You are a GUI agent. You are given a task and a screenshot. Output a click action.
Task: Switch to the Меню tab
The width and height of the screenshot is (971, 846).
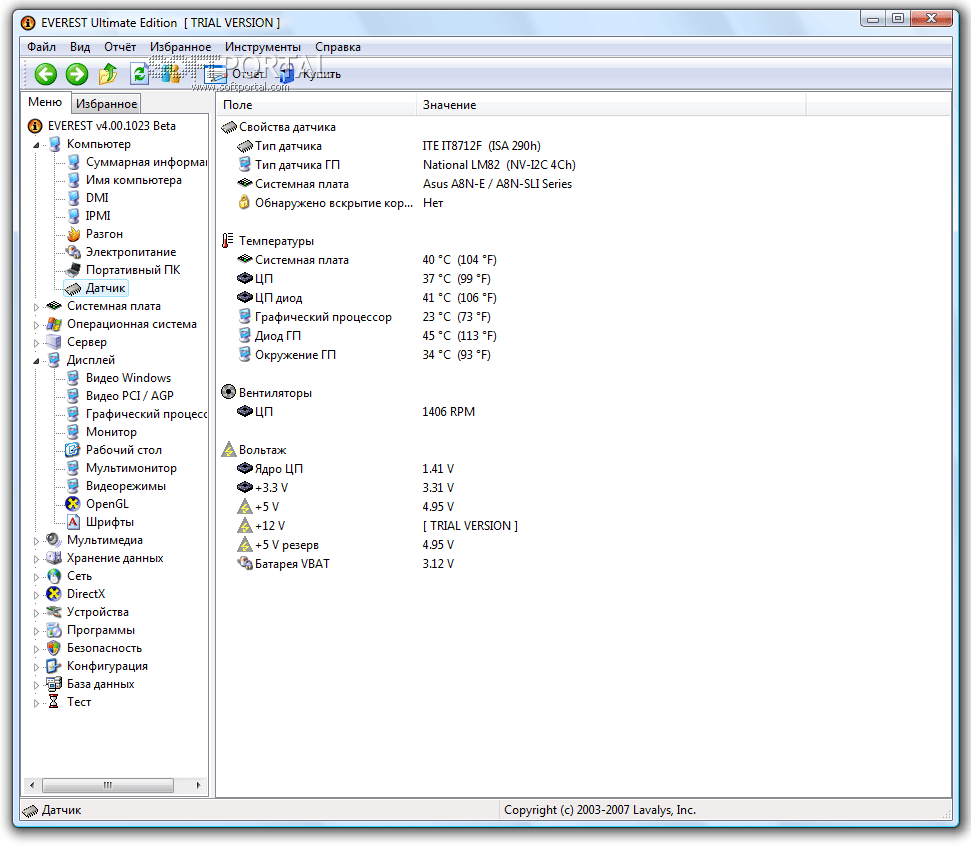click(45, 102)
